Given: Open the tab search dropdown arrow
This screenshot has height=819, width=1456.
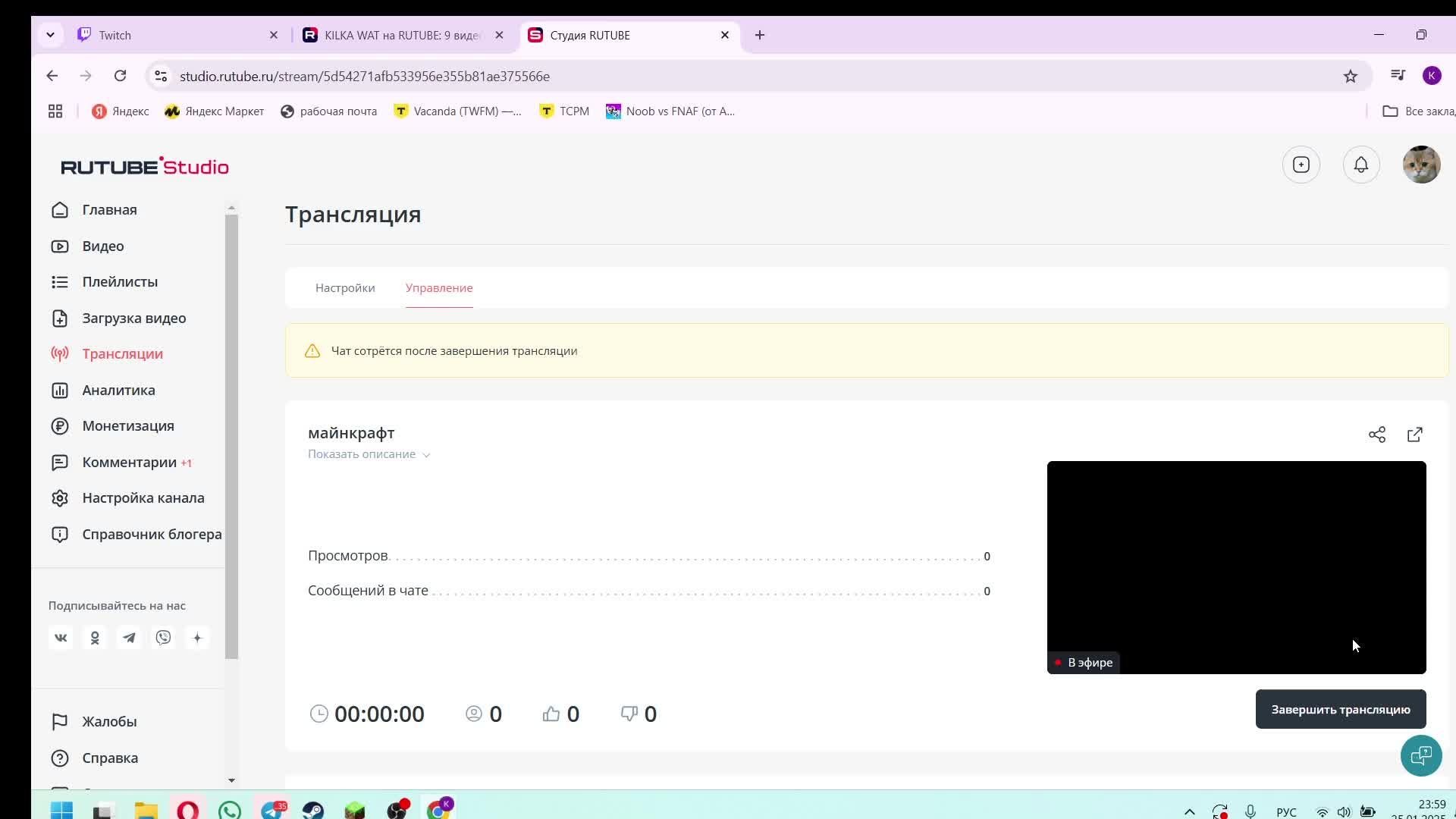Looking at the screenshot, I should (x=50, y=35).
